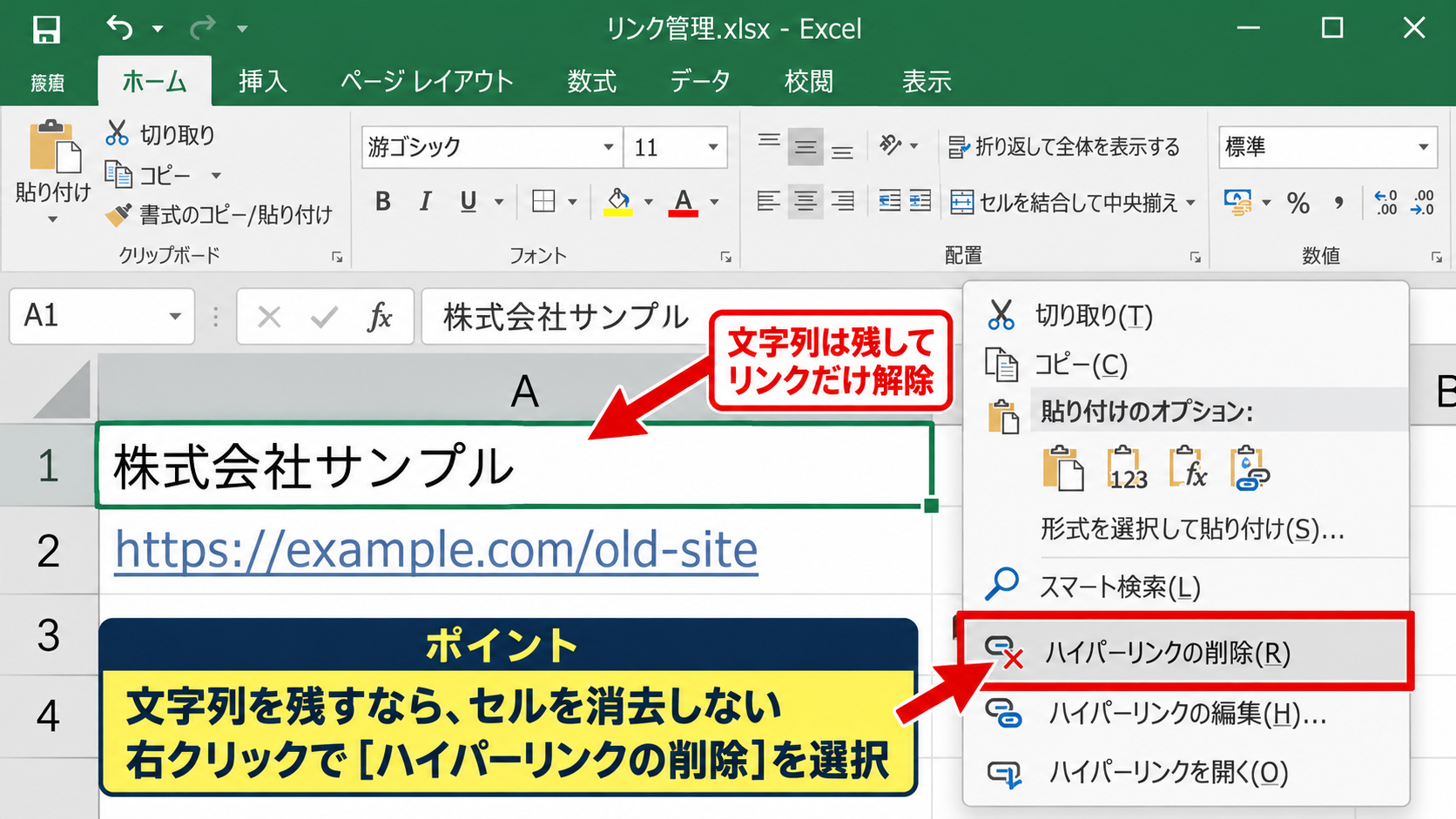This screenshot has height=819, width=1456.
Task: Click the Redo arrow icon
Action: (203, 28)
